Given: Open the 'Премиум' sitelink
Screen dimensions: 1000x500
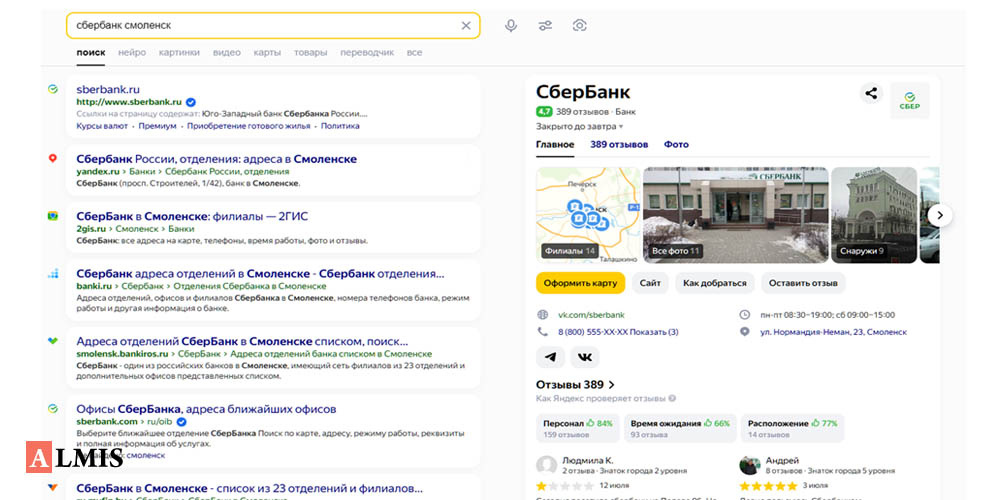Looking at the screenshot, I should pos(157,126).
